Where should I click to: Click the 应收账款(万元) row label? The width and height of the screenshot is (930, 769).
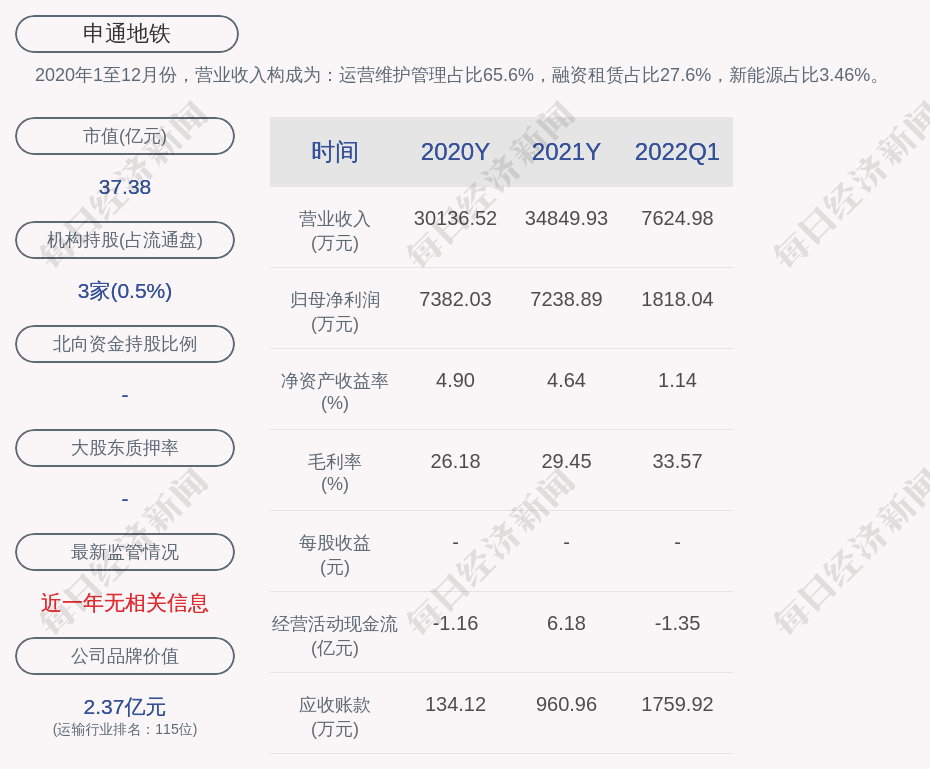tap(335, 717)
